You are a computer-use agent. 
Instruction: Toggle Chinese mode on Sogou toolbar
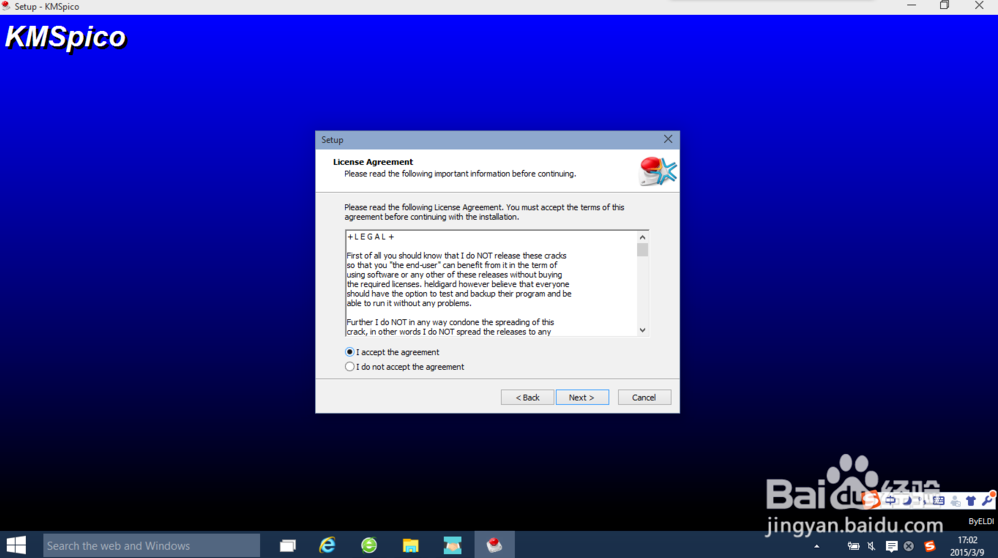coord(890,500)
